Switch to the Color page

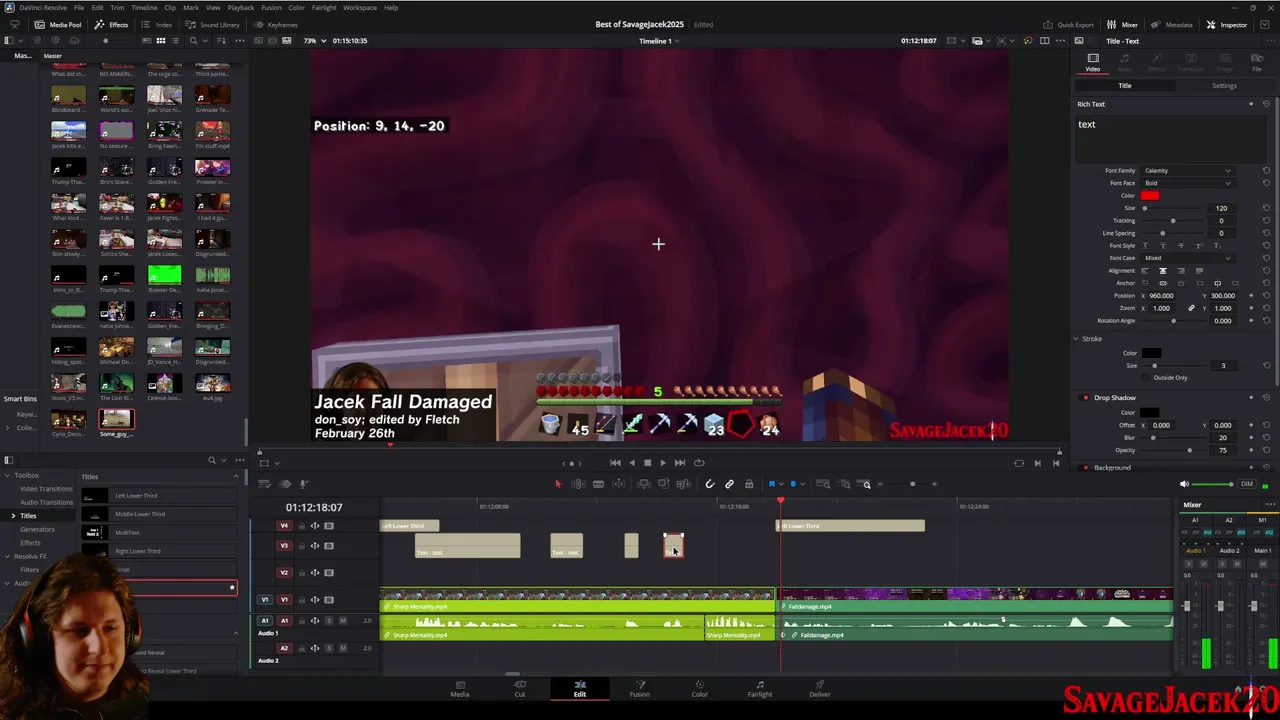(700, 689)
